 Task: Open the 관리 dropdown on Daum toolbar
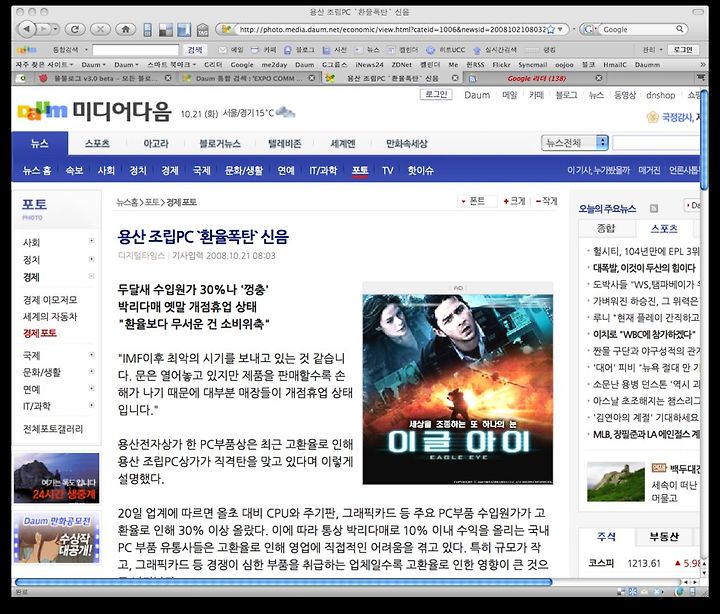pos(652,50)
